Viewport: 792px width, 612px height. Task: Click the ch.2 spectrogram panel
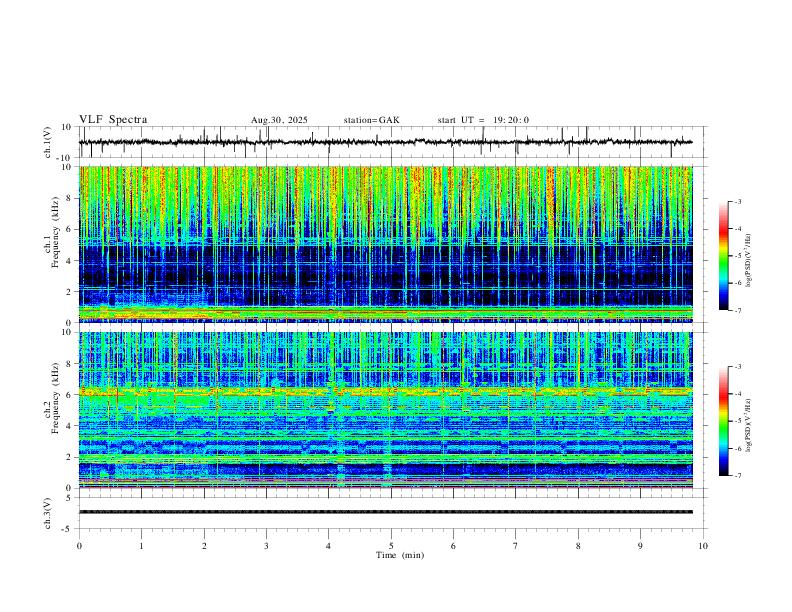click(x=386, y=410)
